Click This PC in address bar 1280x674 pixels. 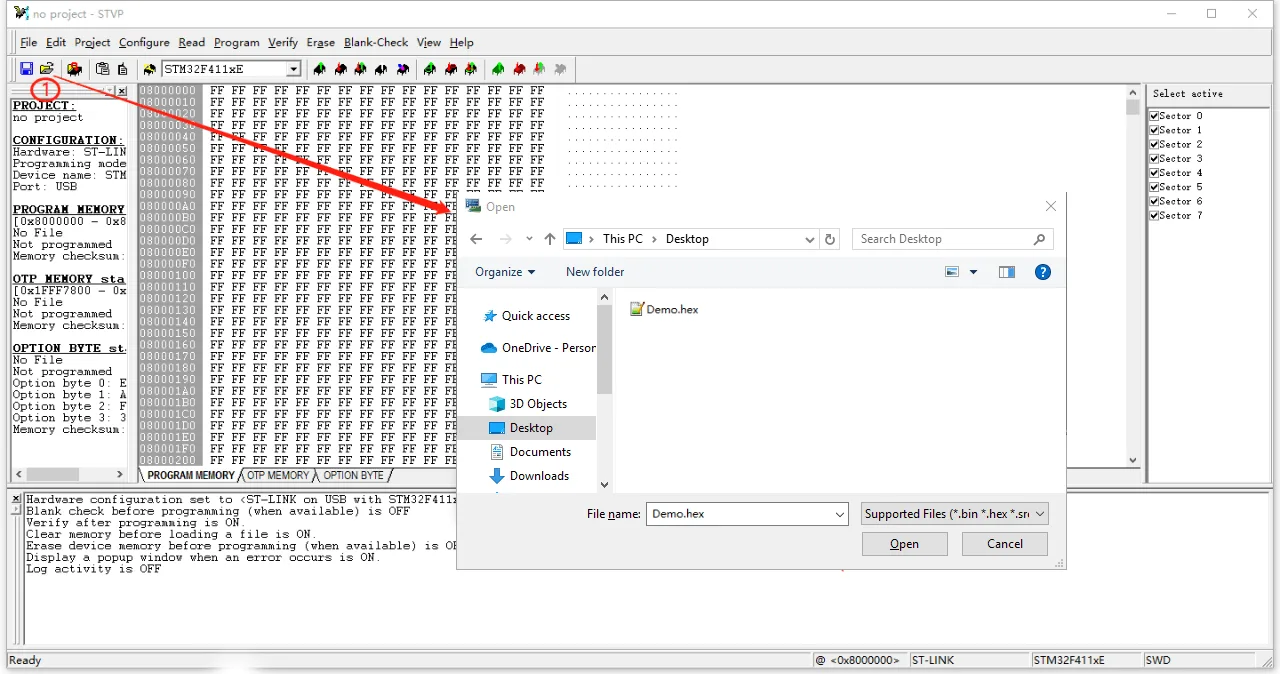point(623,239)
